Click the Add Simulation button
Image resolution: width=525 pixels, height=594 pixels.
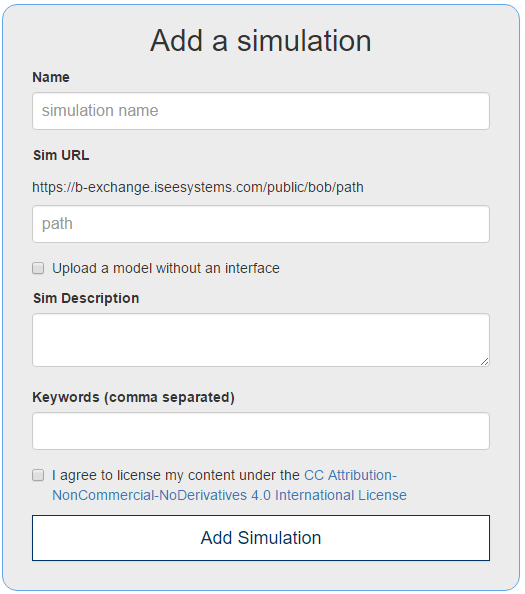261,538
